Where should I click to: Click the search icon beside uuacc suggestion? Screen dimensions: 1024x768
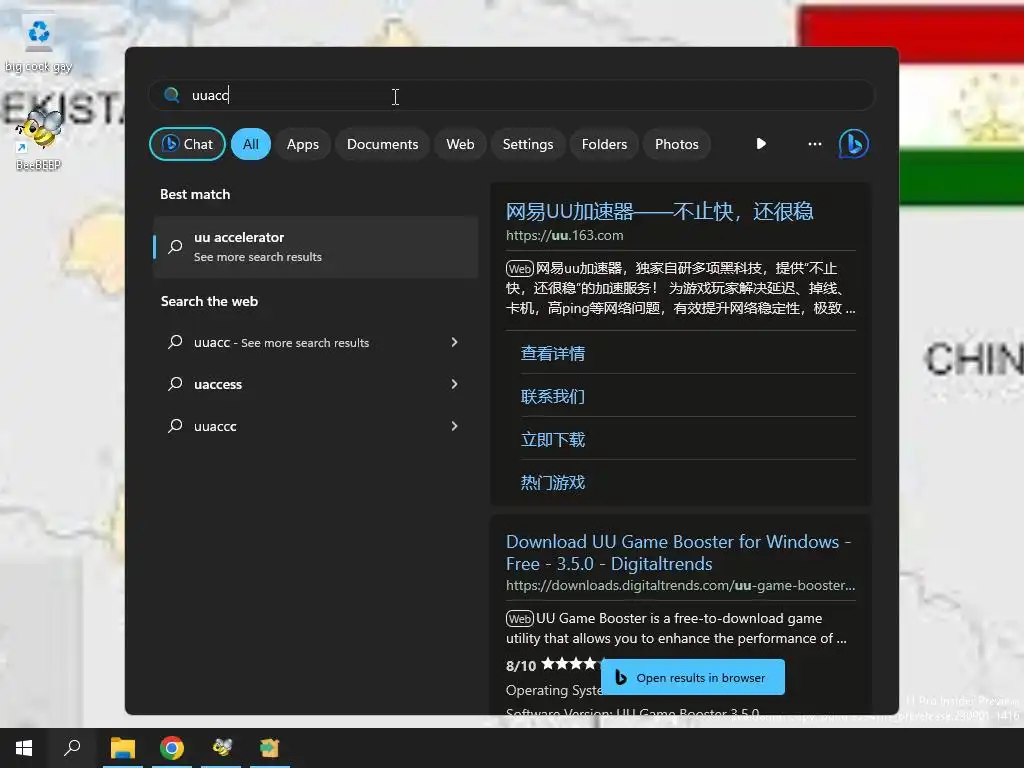pyautogui.click(x=175, y=342)
